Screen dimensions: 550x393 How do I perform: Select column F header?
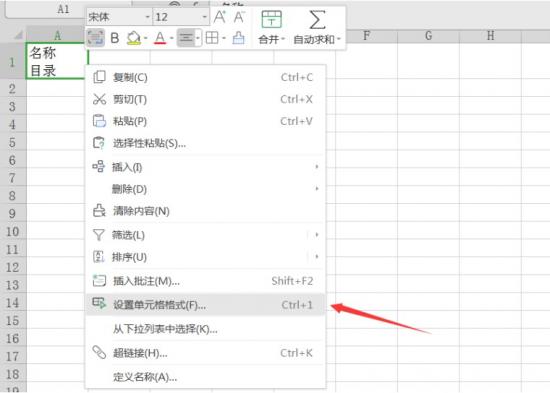(367, 35)
